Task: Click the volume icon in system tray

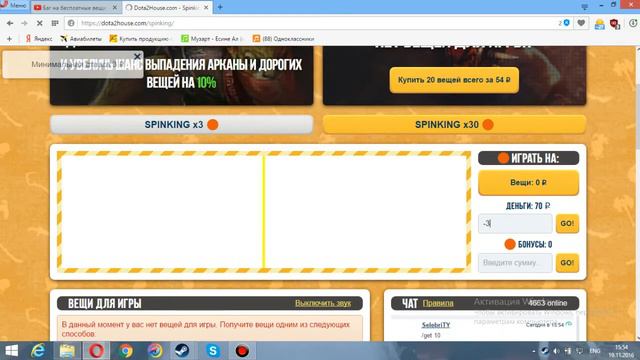Action: pos(556,351)
